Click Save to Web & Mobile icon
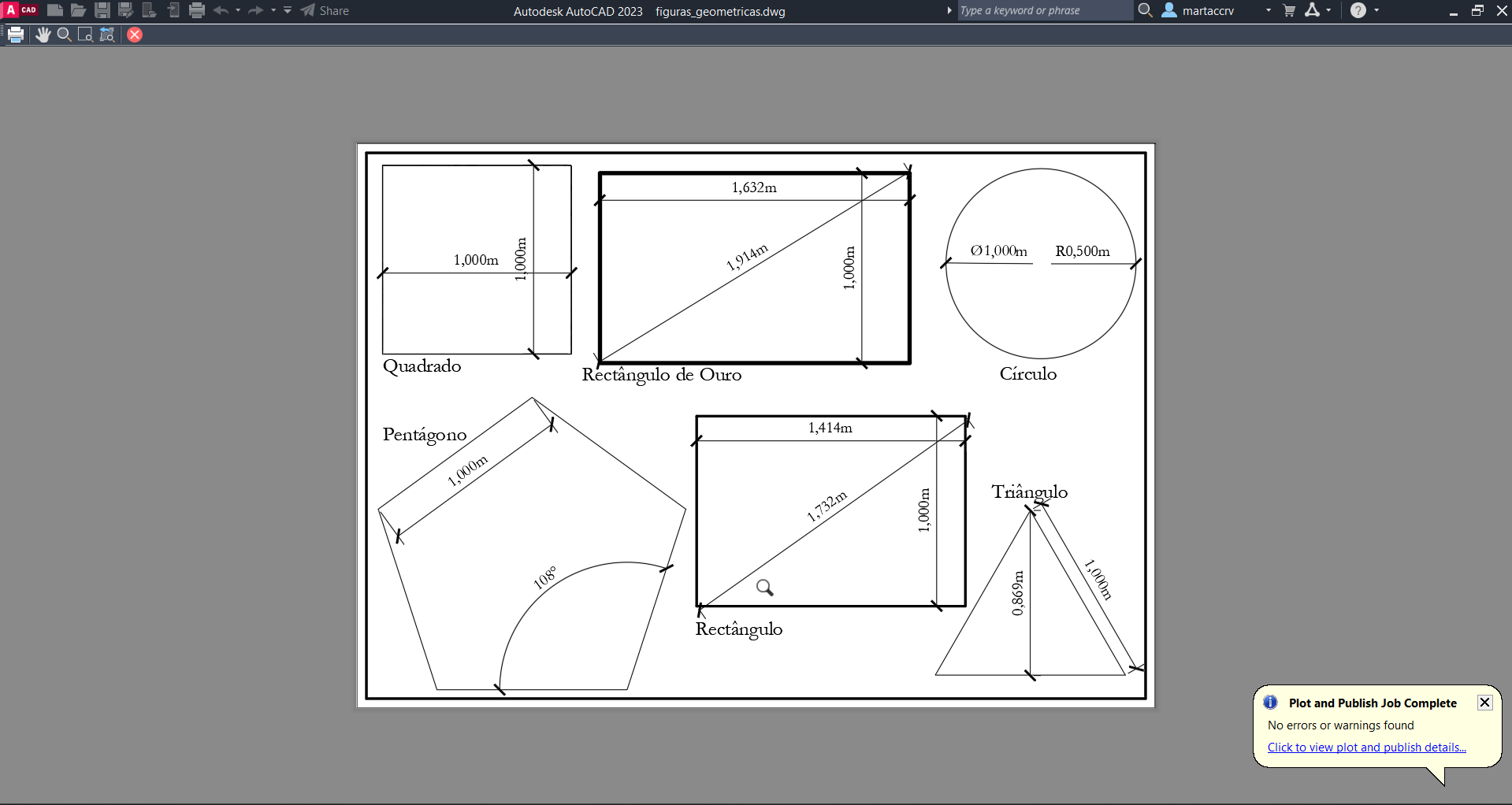The height and width of the screenshot is (805, 1512). 173,10
